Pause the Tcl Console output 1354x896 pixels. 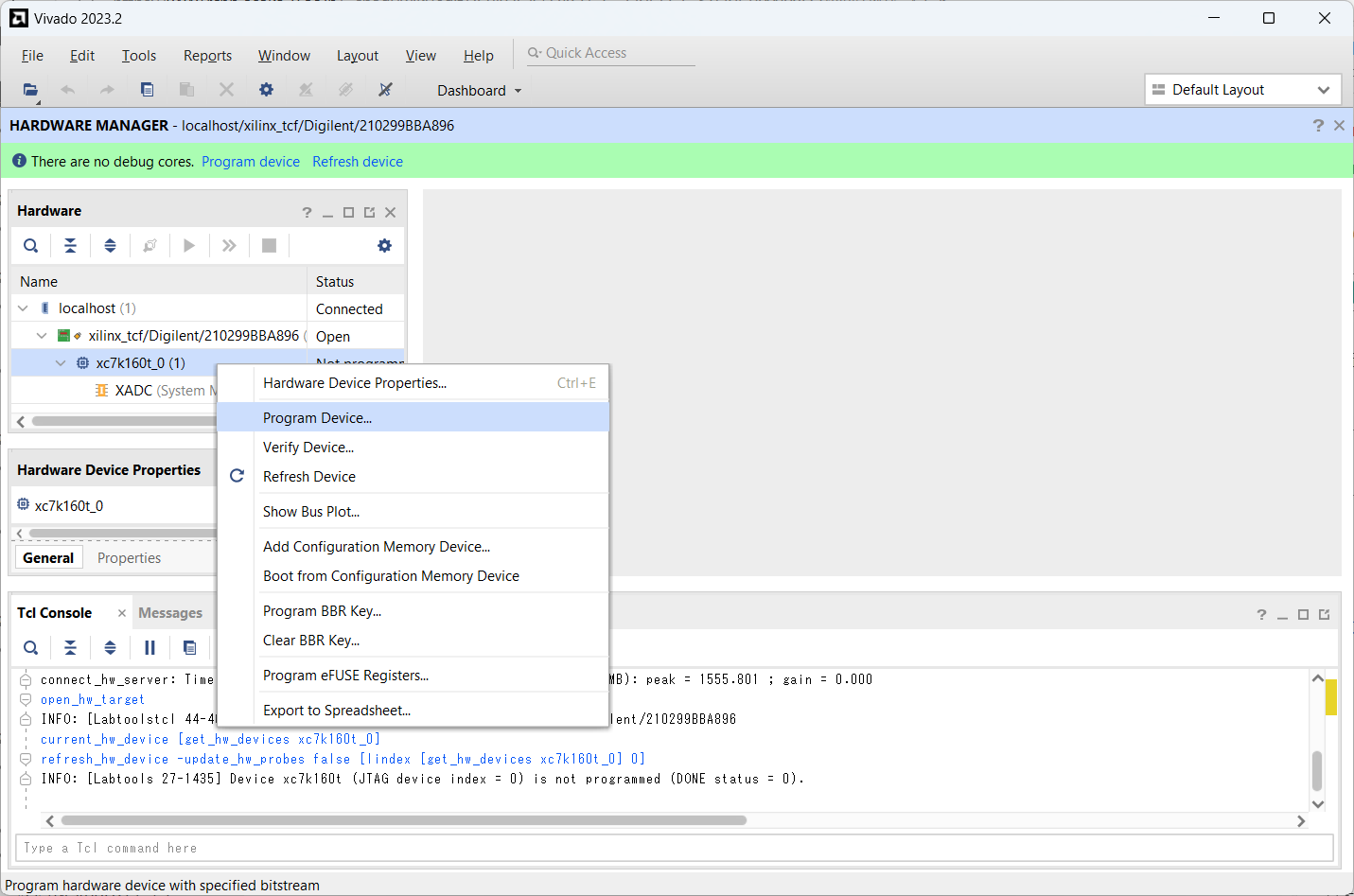click(149, 648)
